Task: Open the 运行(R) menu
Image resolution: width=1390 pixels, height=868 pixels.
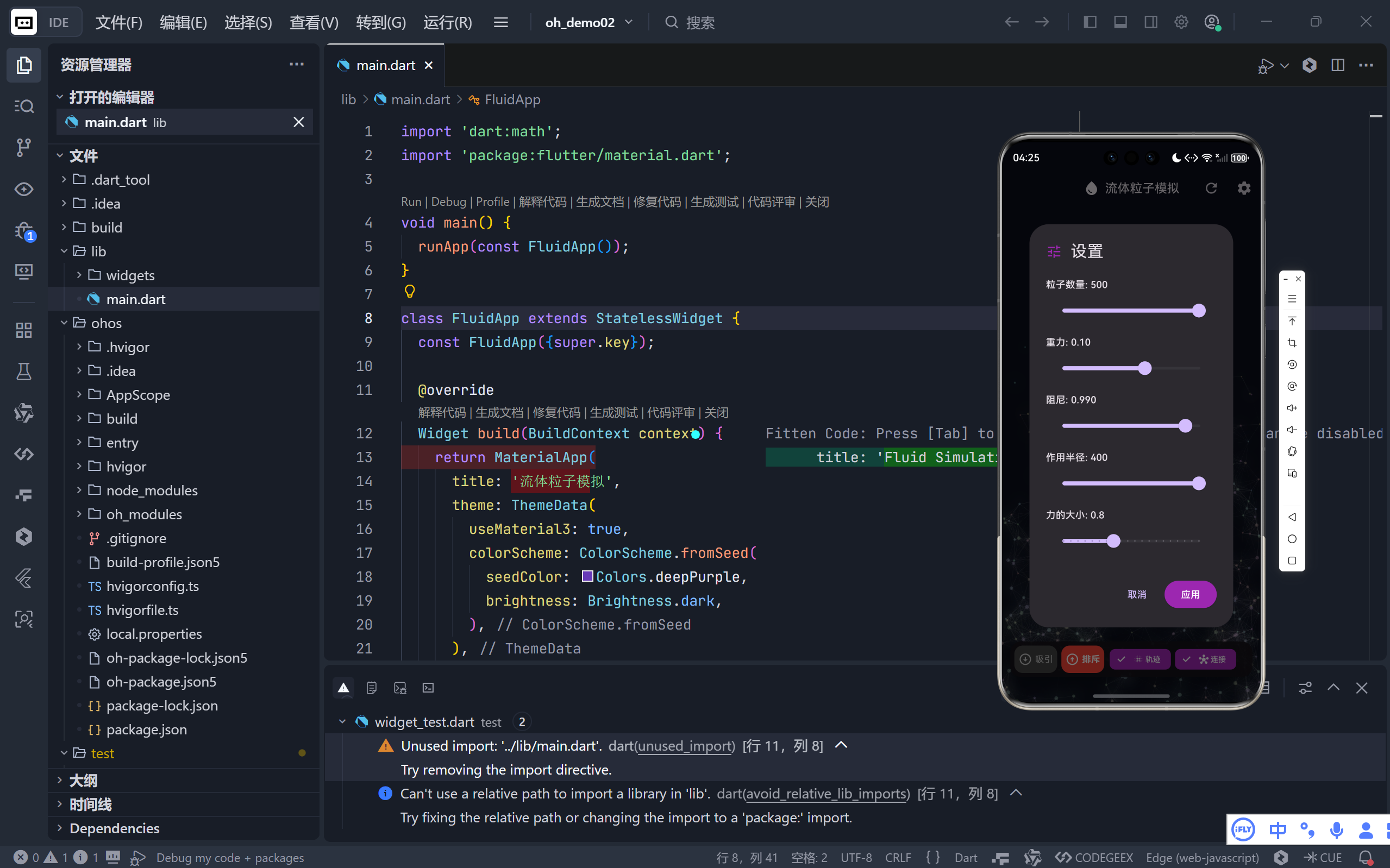Action: [x=447, y=22]
